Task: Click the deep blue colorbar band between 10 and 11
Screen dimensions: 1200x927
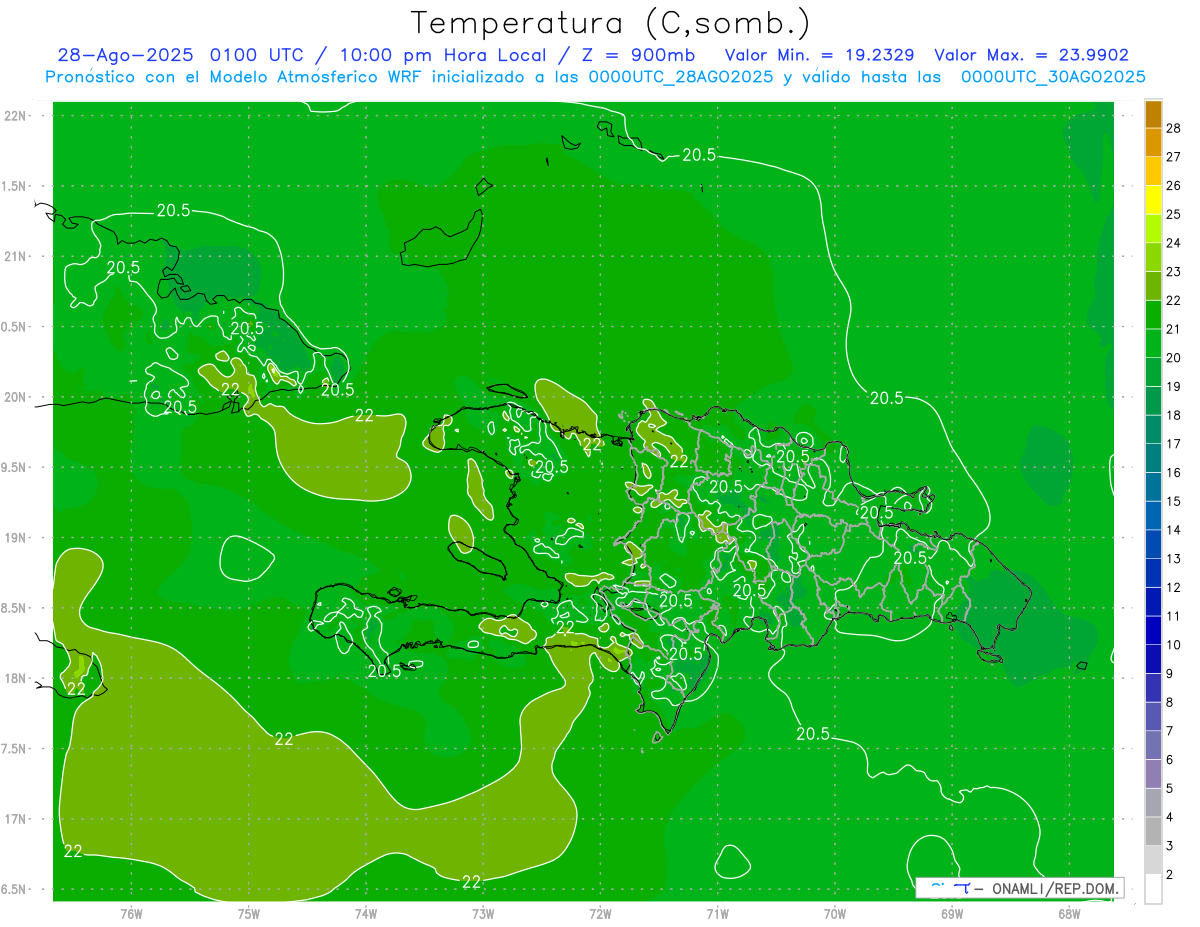Action: point(1154,631)
